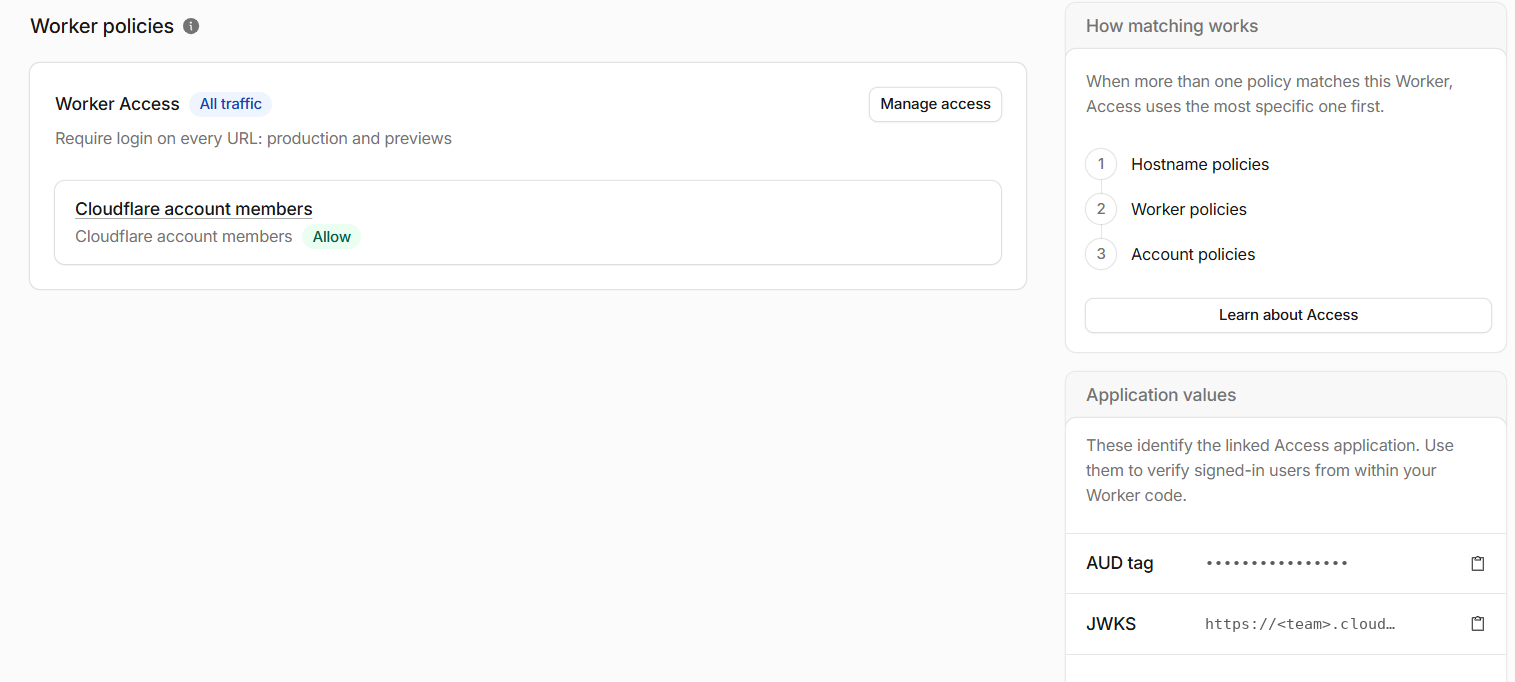The width and height of the screenshot is (1515, 682).
Task: Open Manage access
Action: [935, 104]
